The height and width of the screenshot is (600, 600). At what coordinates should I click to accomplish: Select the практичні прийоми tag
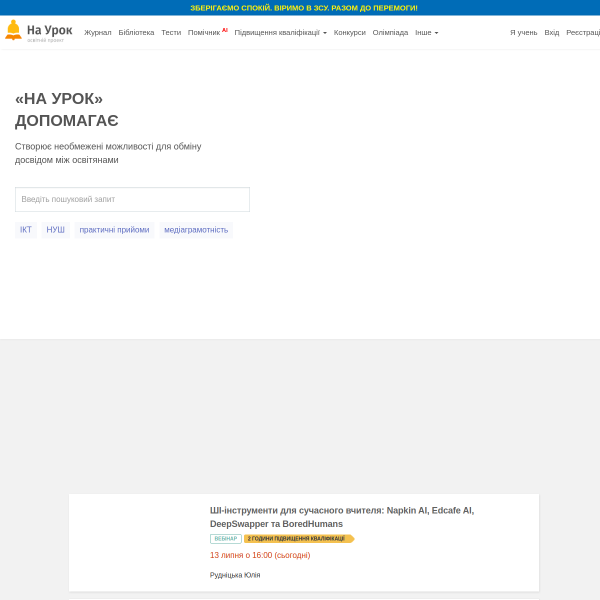114,230
